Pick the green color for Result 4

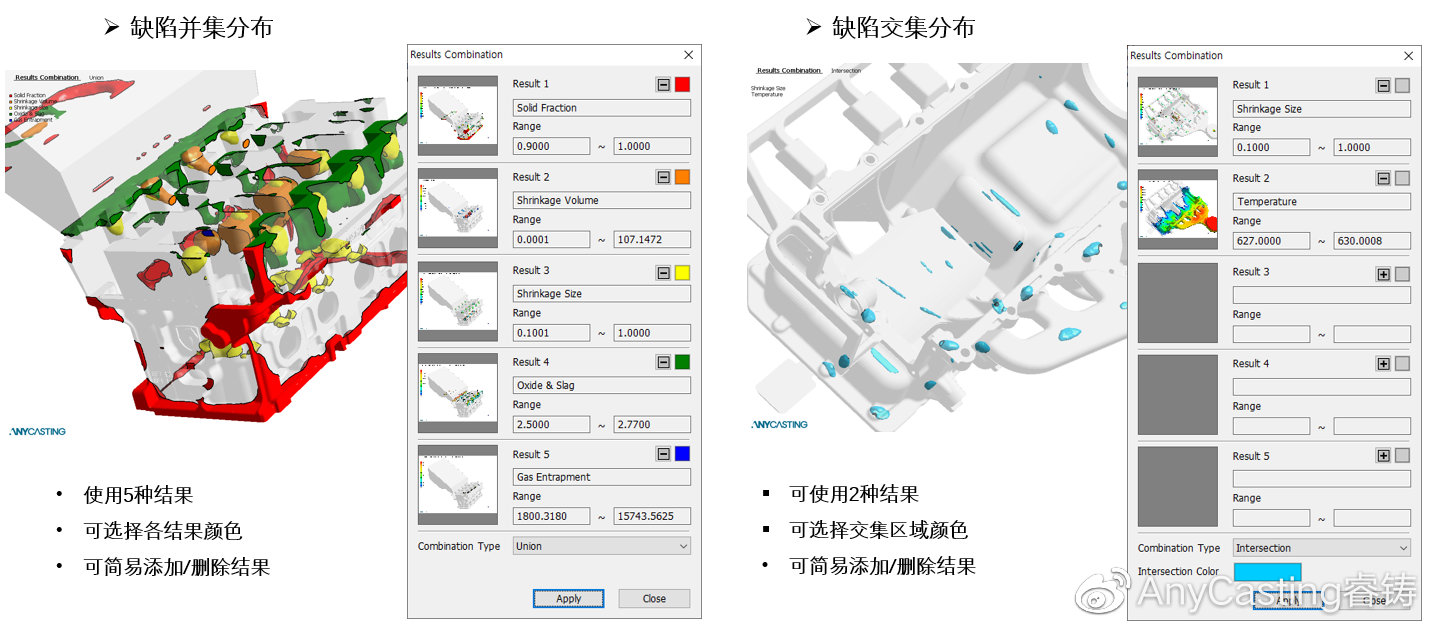682,362
